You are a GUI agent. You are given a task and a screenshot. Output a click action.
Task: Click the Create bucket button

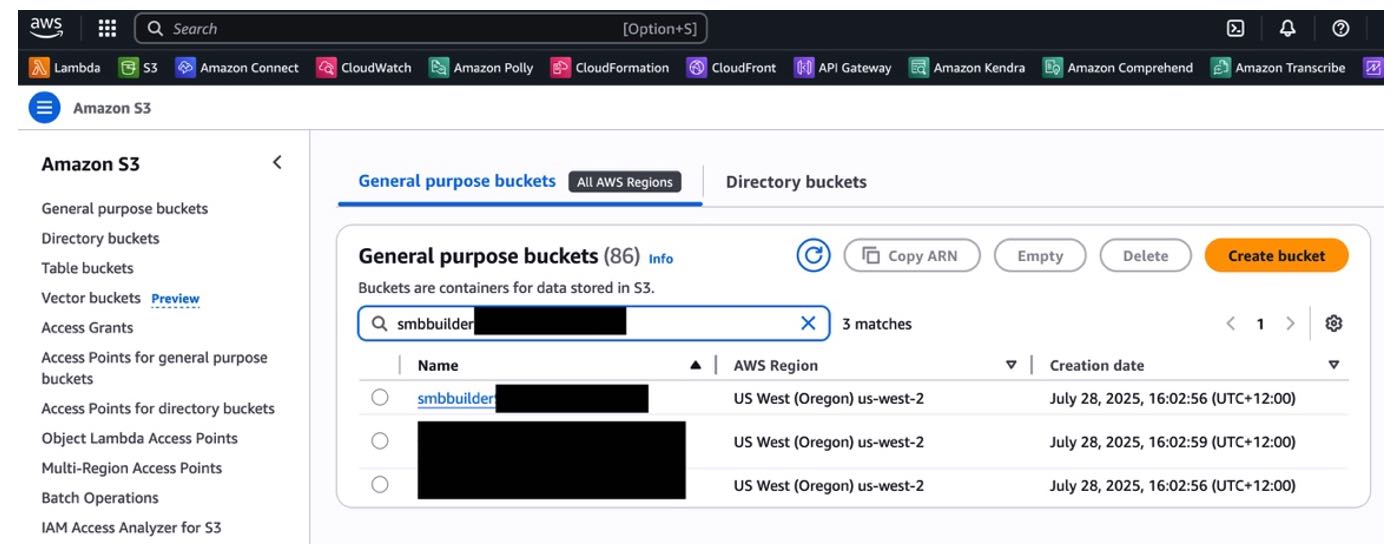coord(1276,256)
